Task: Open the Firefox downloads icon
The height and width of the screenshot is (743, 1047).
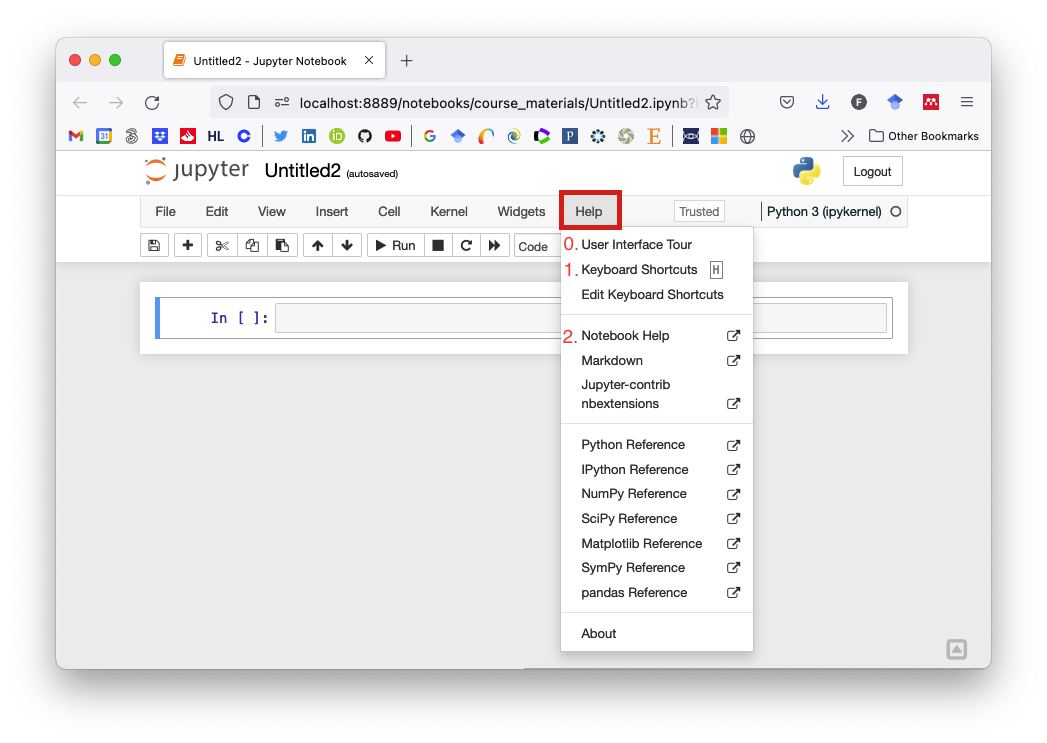Action: coord(823,102)
